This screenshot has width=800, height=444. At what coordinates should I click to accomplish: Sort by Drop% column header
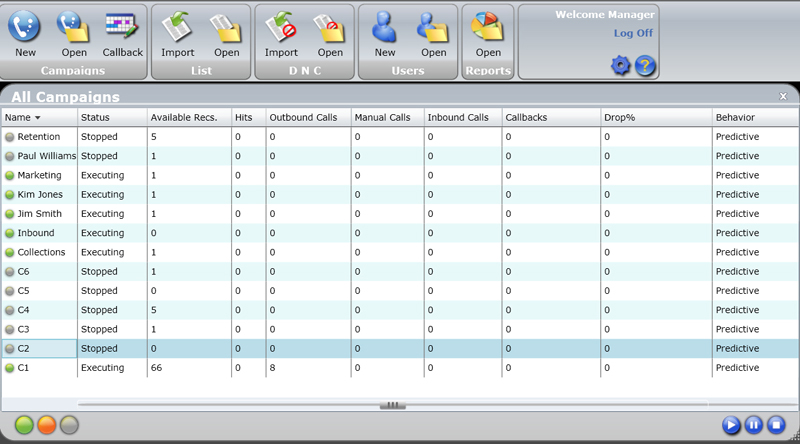click(x=656, y=117)
